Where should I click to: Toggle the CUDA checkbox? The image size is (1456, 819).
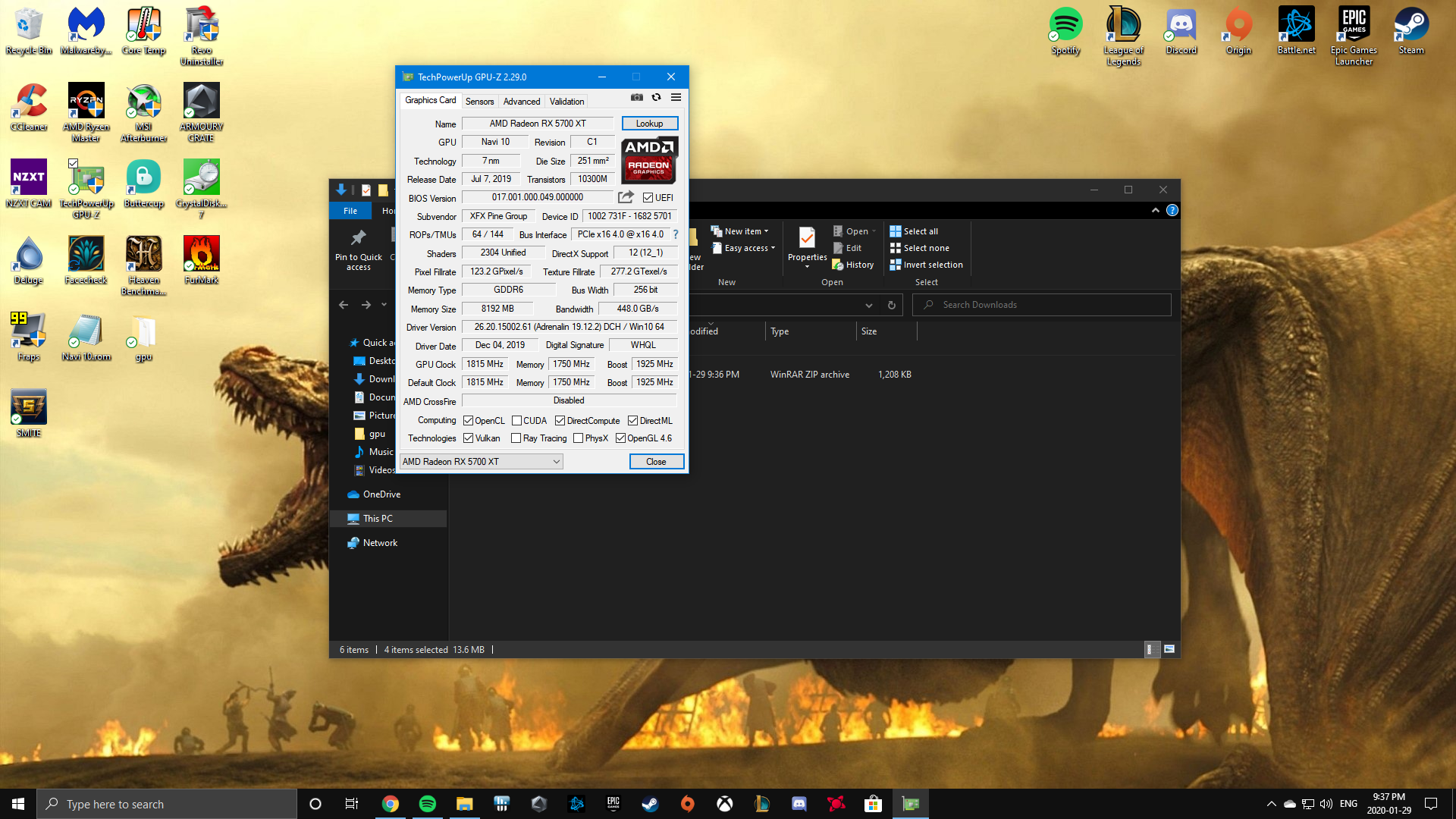516,421
